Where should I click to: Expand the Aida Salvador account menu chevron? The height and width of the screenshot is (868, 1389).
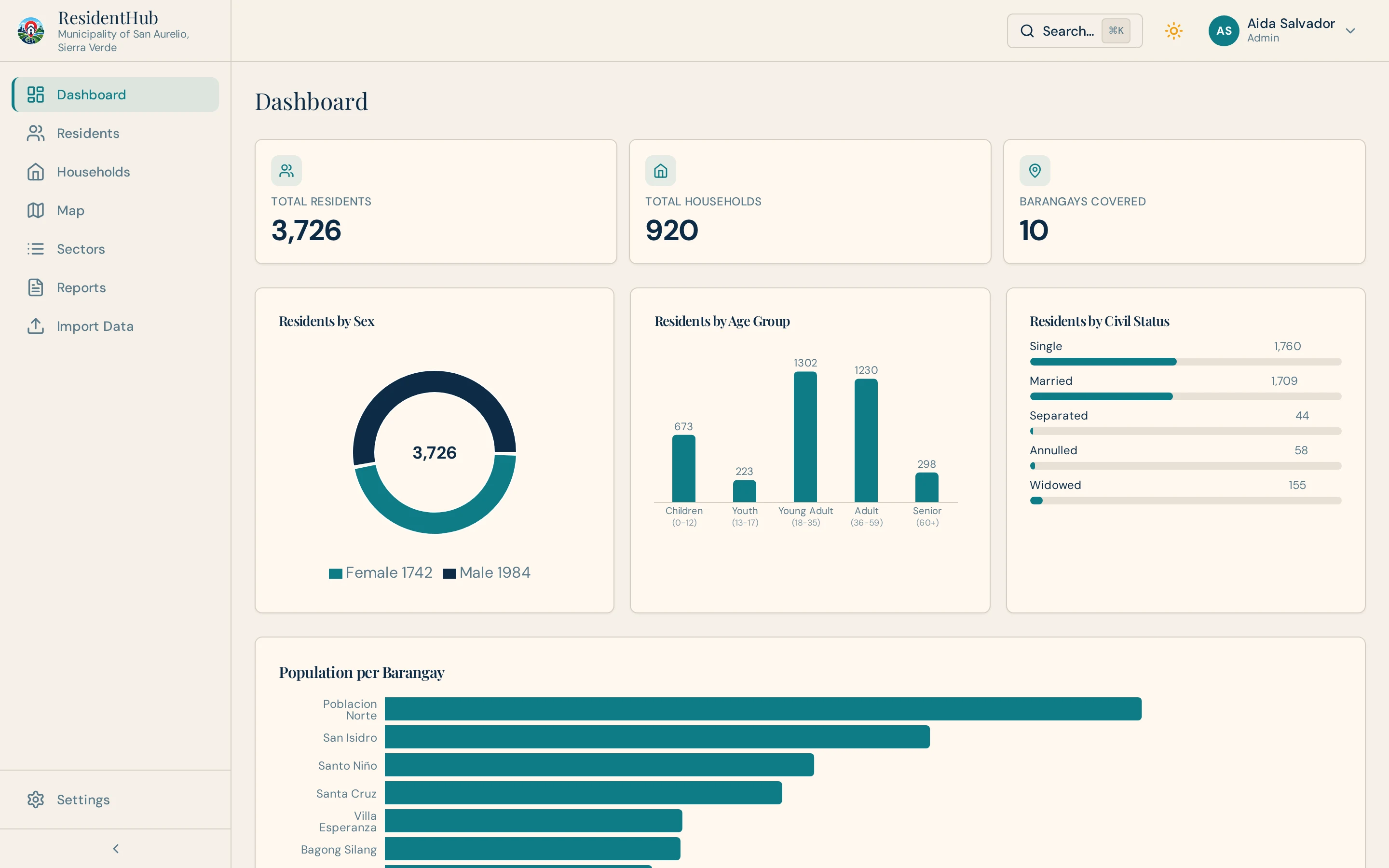[x=1350, y=31]
